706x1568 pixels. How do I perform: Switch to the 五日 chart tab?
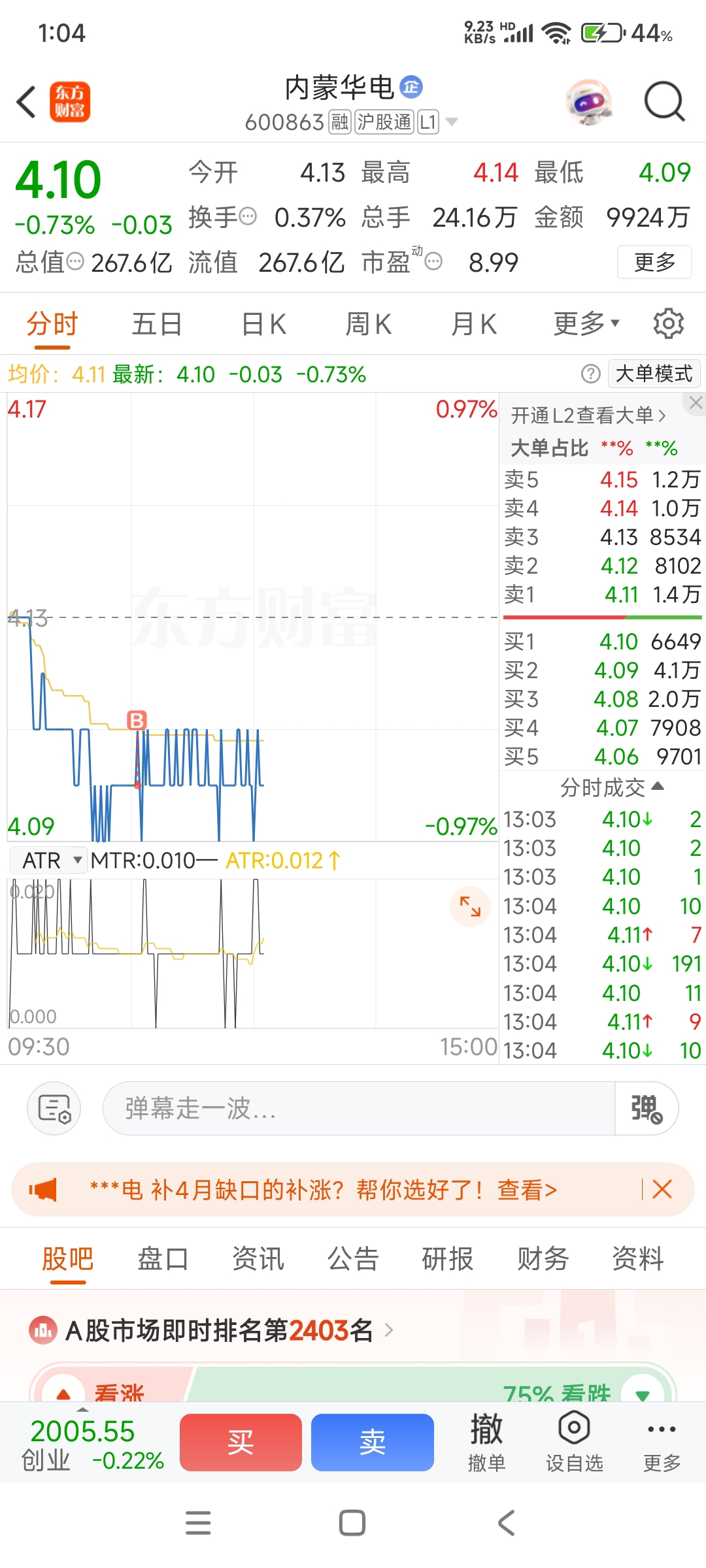click(x=157, y=323)
